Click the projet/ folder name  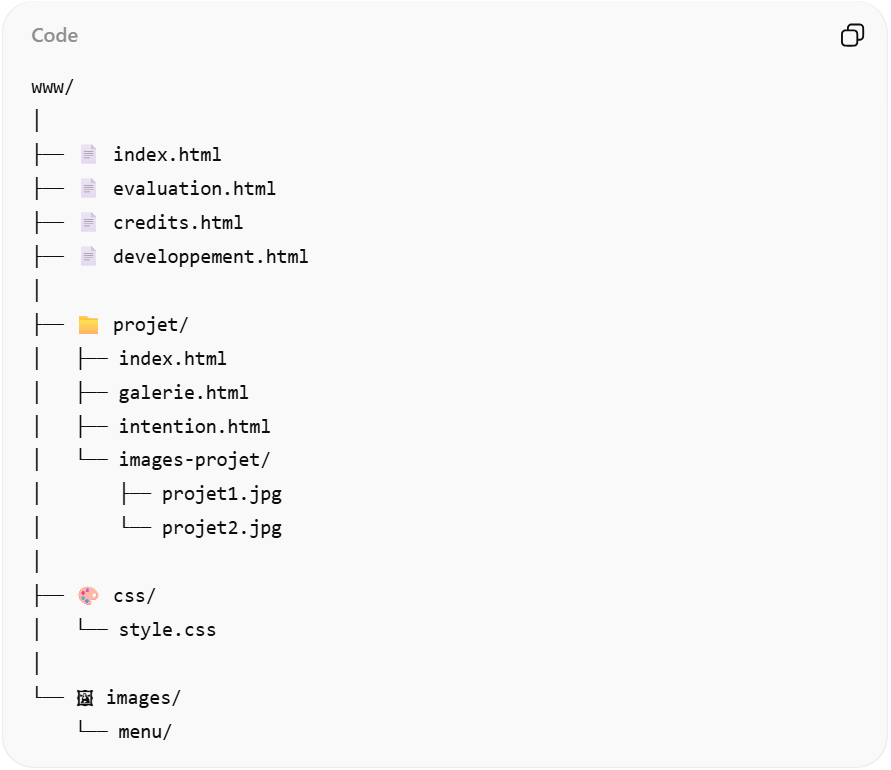[x=151, y=324]
